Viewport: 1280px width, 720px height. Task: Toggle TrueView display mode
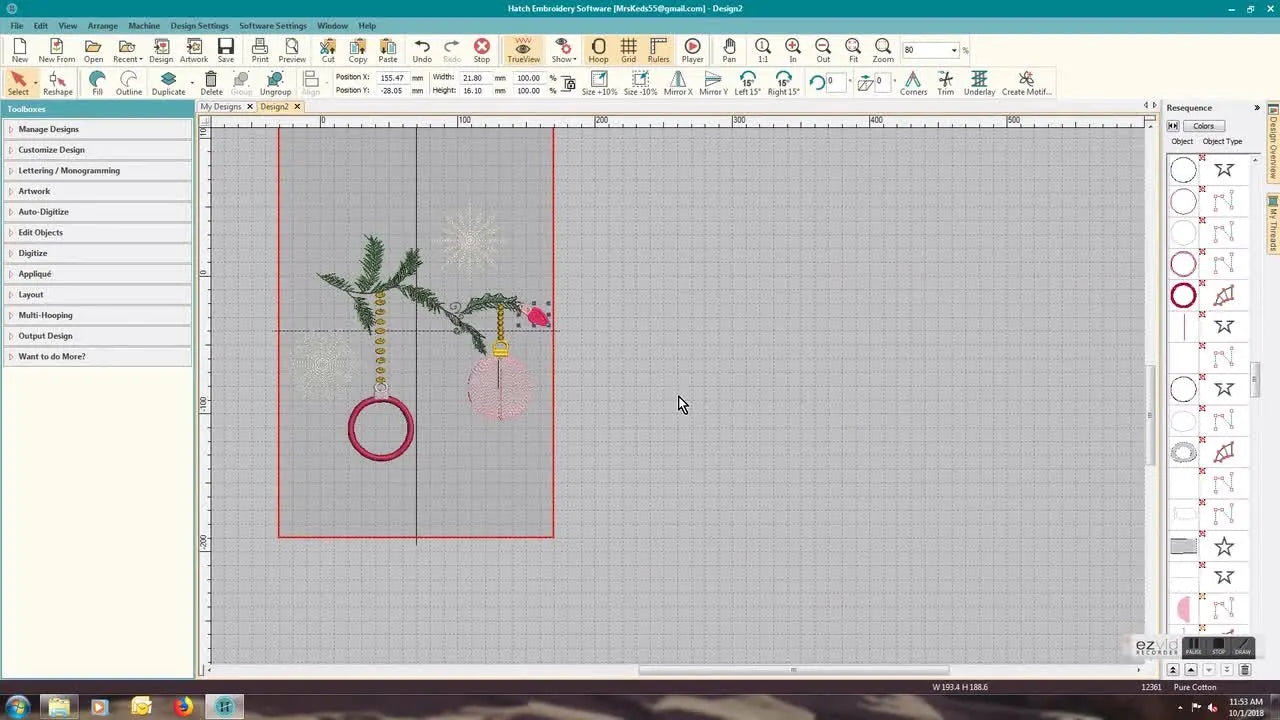point(523,51)
